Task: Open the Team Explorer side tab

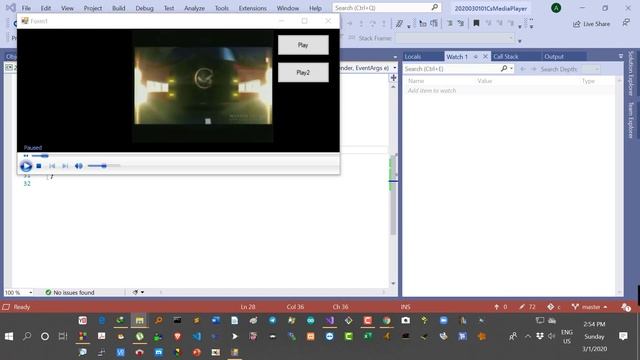Action: tap(631, 120)
